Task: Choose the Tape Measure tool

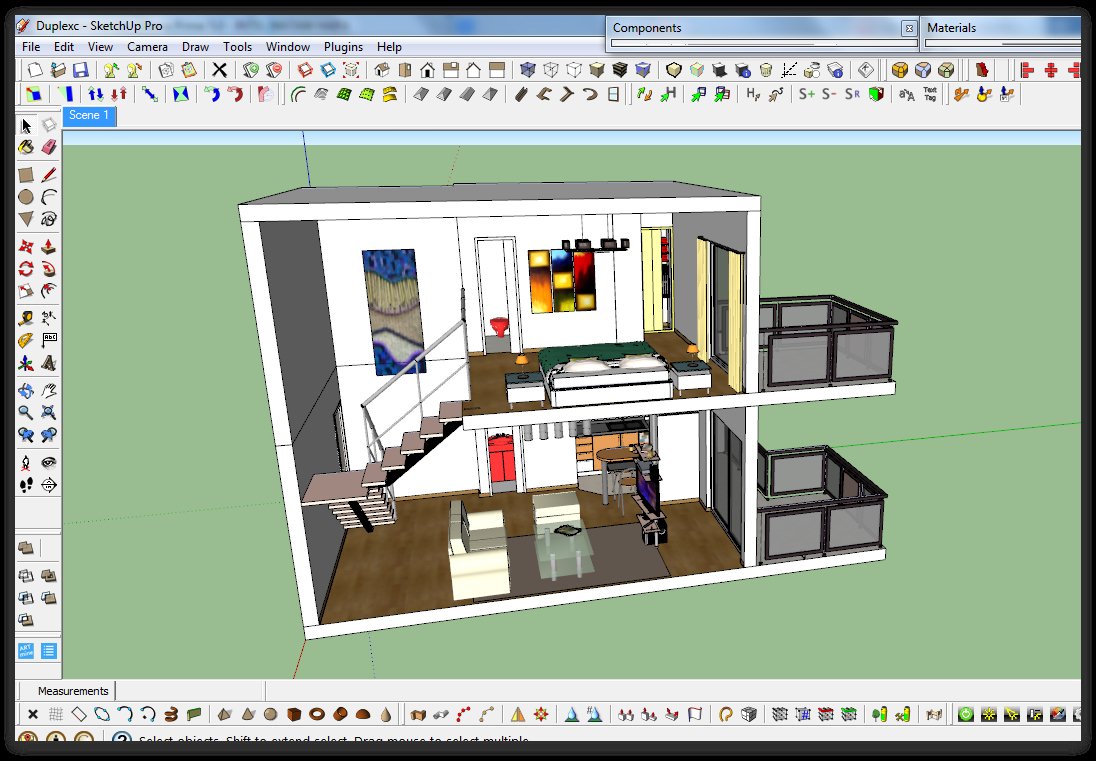Action: (26, 318)
